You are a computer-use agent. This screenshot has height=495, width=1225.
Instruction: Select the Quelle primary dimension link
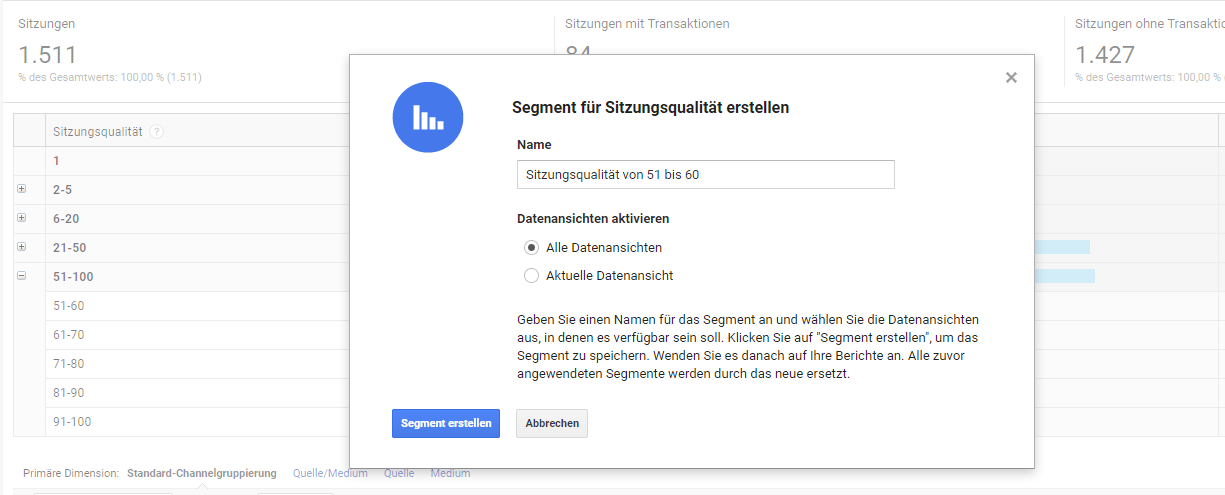coord(399,473)
